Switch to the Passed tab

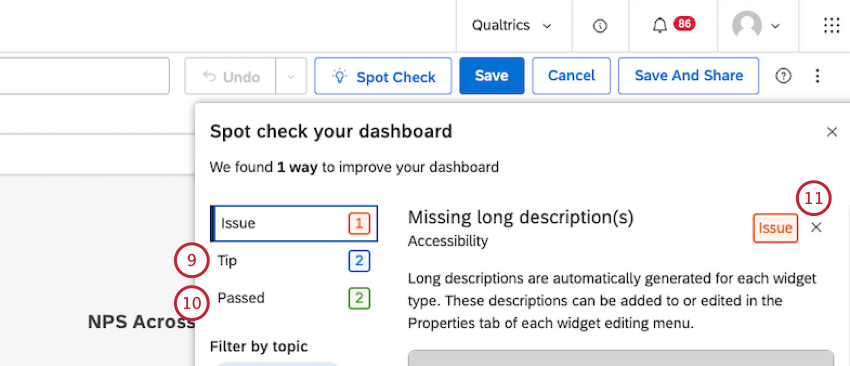click(294, 298)
